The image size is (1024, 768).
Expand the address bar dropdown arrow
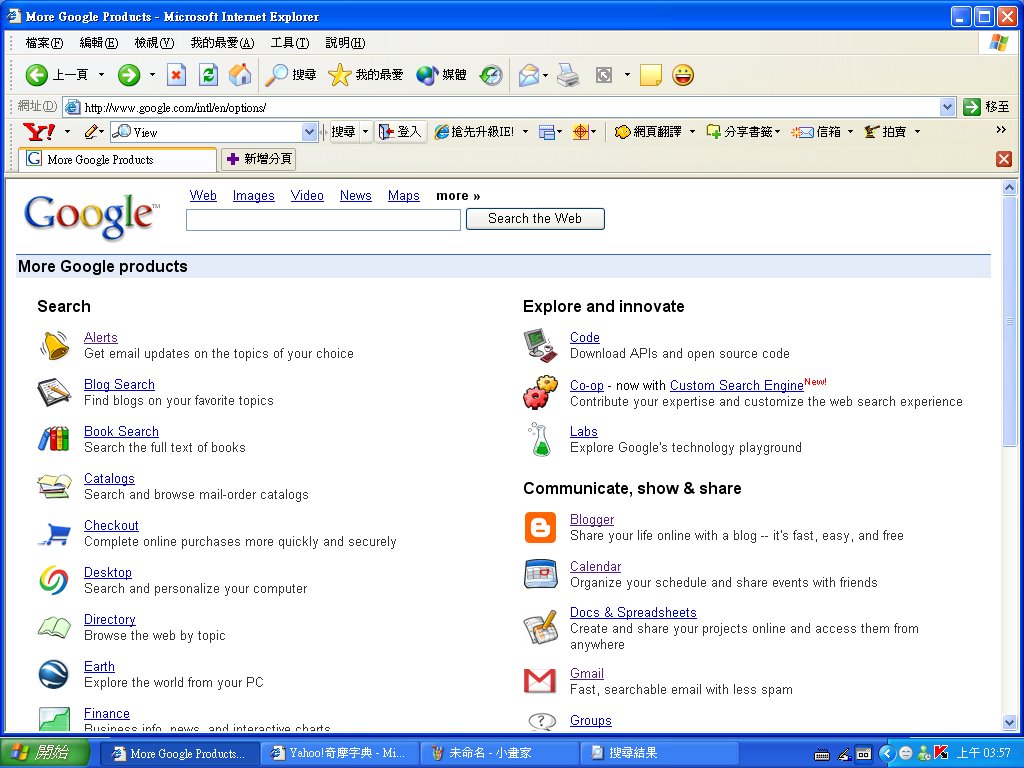point(948,107)
